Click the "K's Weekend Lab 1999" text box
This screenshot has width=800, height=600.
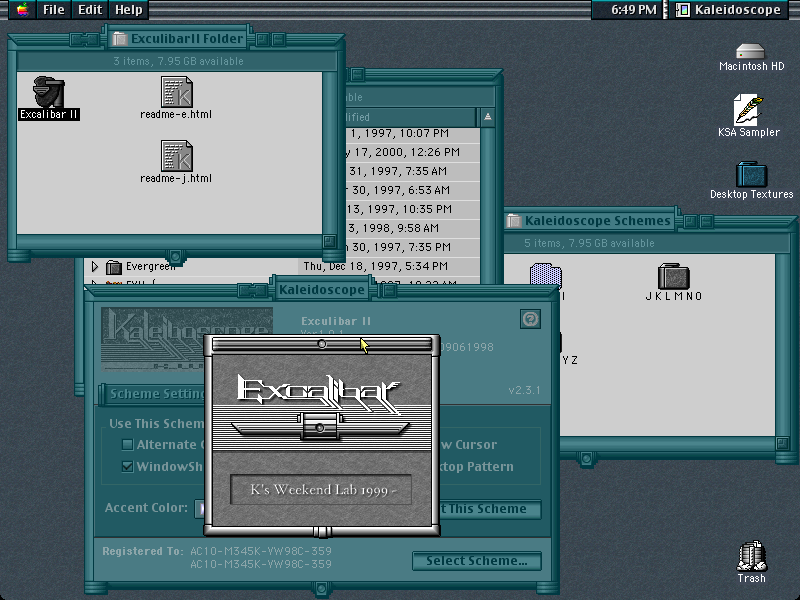click(x=321, y=490)
